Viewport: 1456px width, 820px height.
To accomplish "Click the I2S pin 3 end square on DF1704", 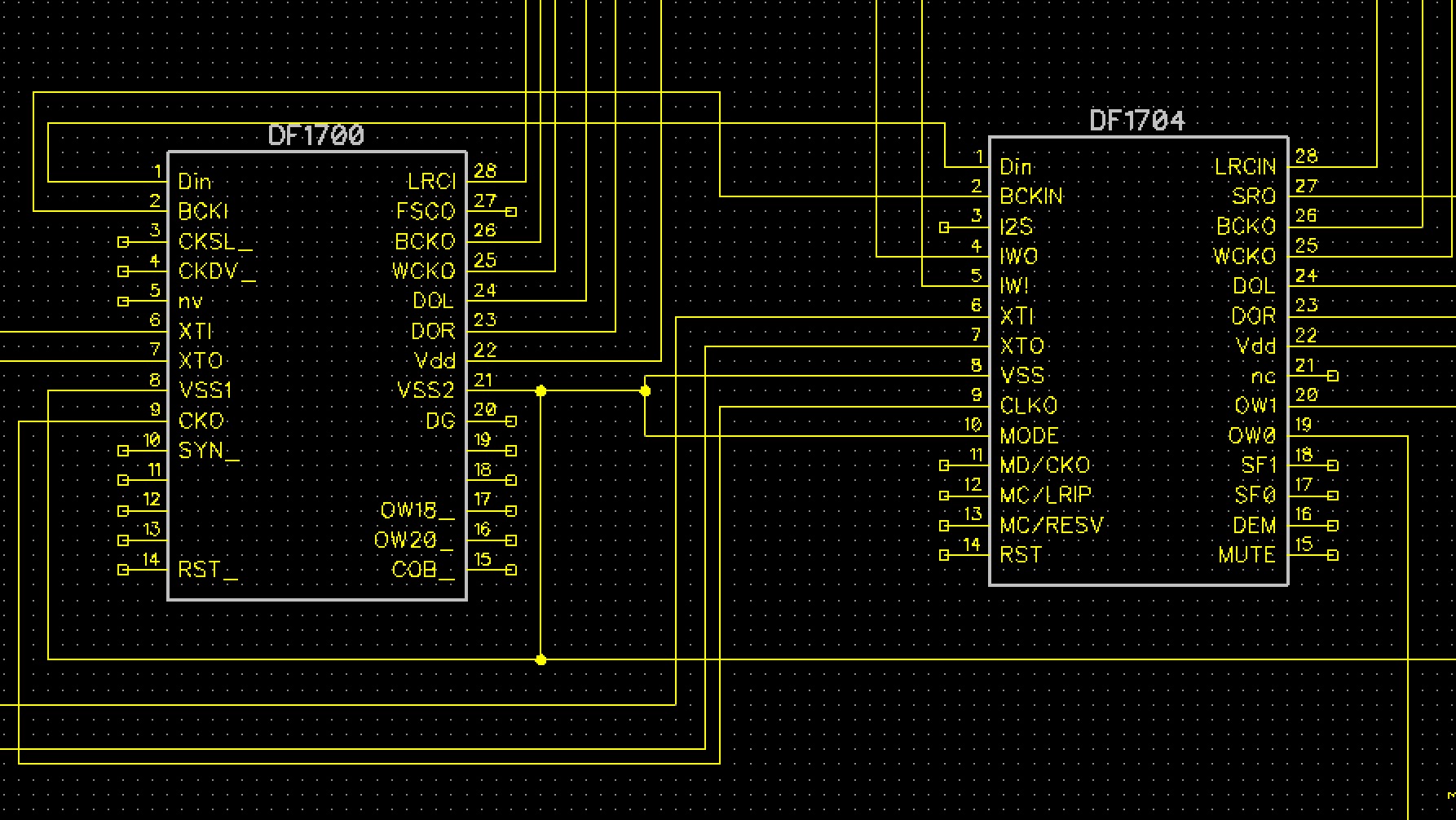I will (944, 227).
